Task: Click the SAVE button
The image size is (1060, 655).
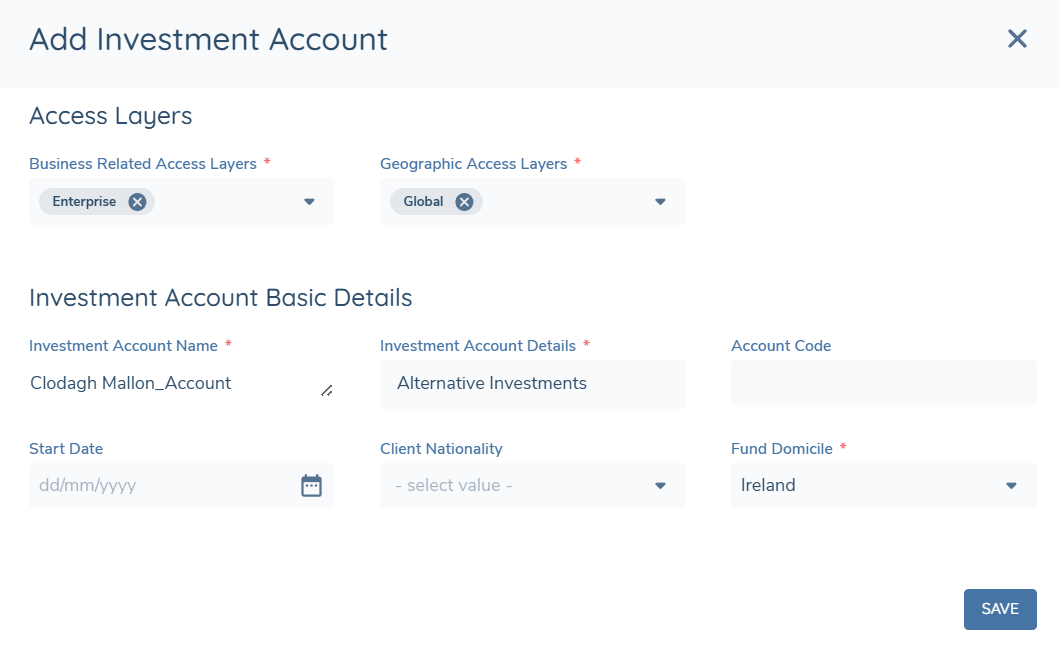Action: (1000, 609)
